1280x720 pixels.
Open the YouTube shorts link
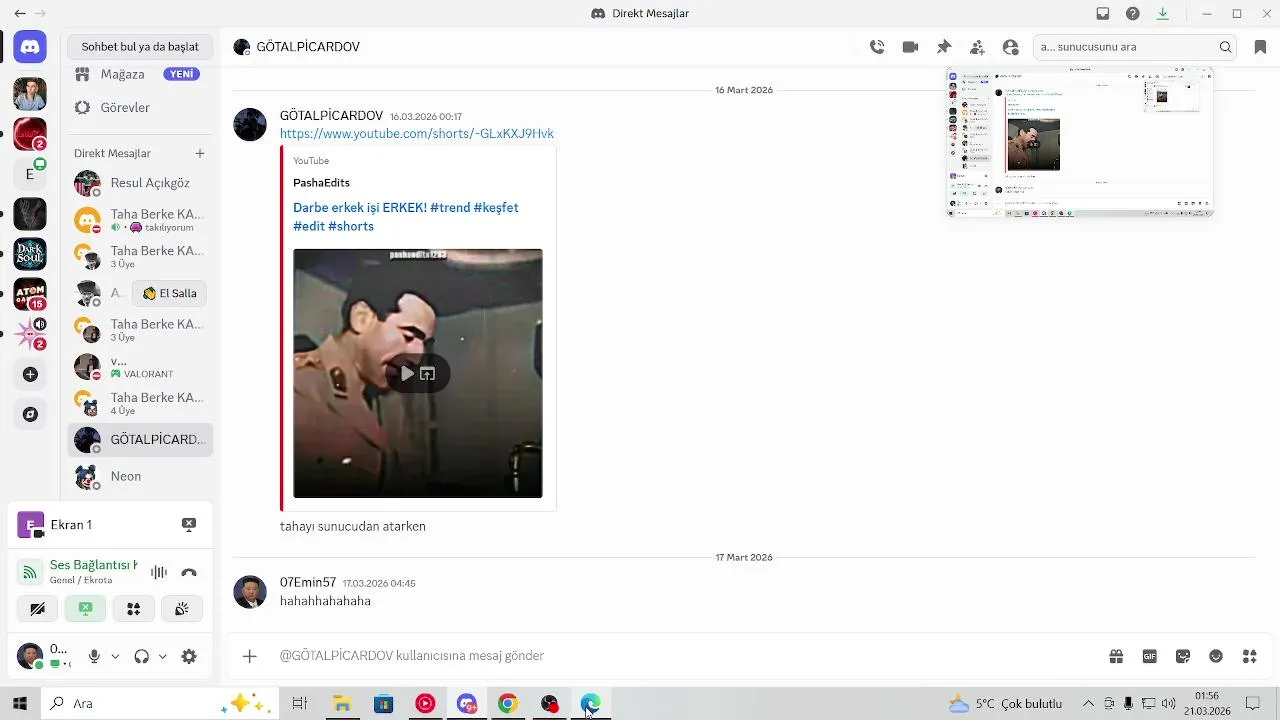(417, 134)
